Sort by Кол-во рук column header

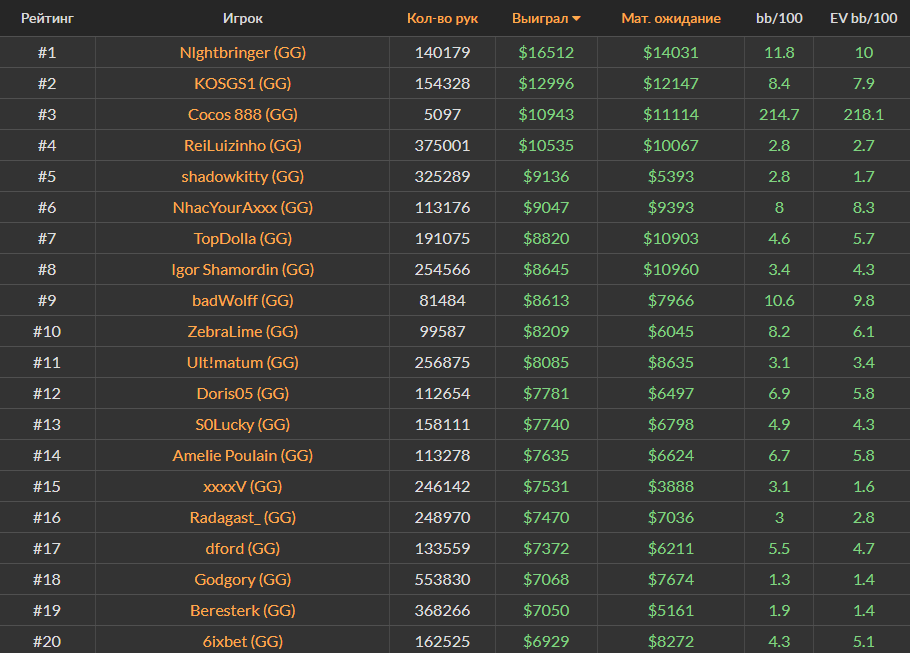[x=442, y=18]
